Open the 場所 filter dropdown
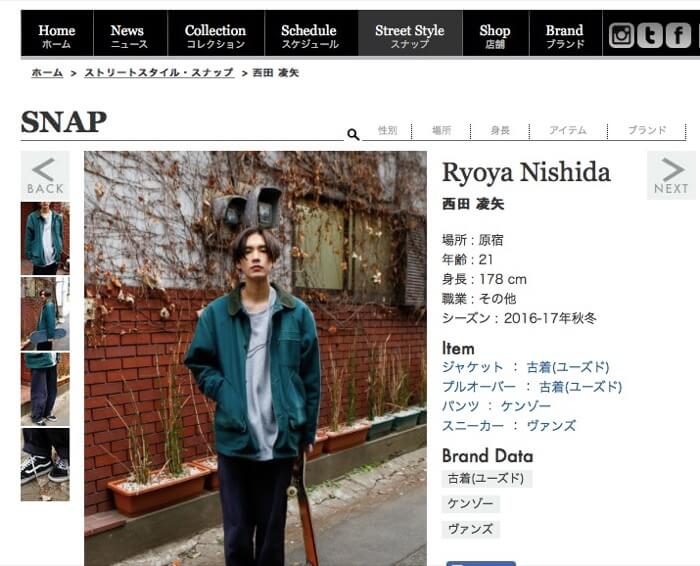 pyautogui.click(x=441, y=130)
